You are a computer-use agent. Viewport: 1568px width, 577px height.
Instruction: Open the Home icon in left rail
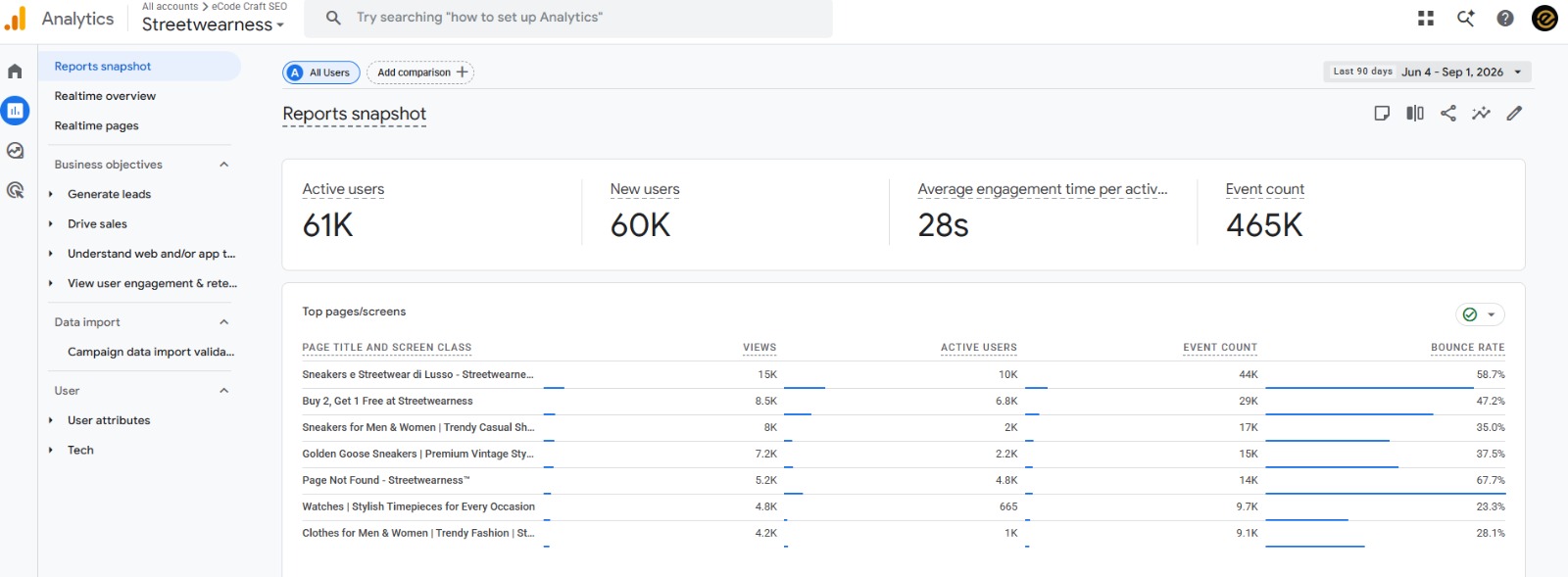[x=15, y=72]
